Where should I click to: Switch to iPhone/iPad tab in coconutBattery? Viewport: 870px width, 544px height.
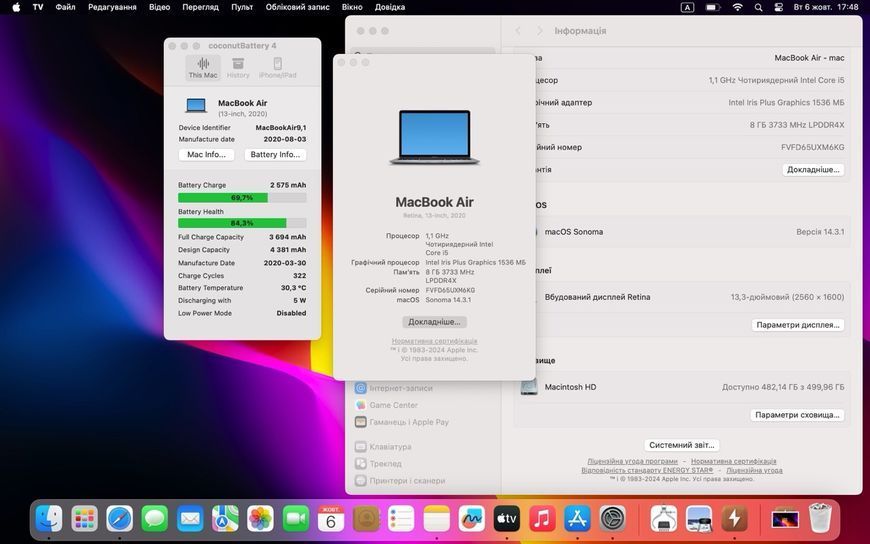[x=277, y=68]
